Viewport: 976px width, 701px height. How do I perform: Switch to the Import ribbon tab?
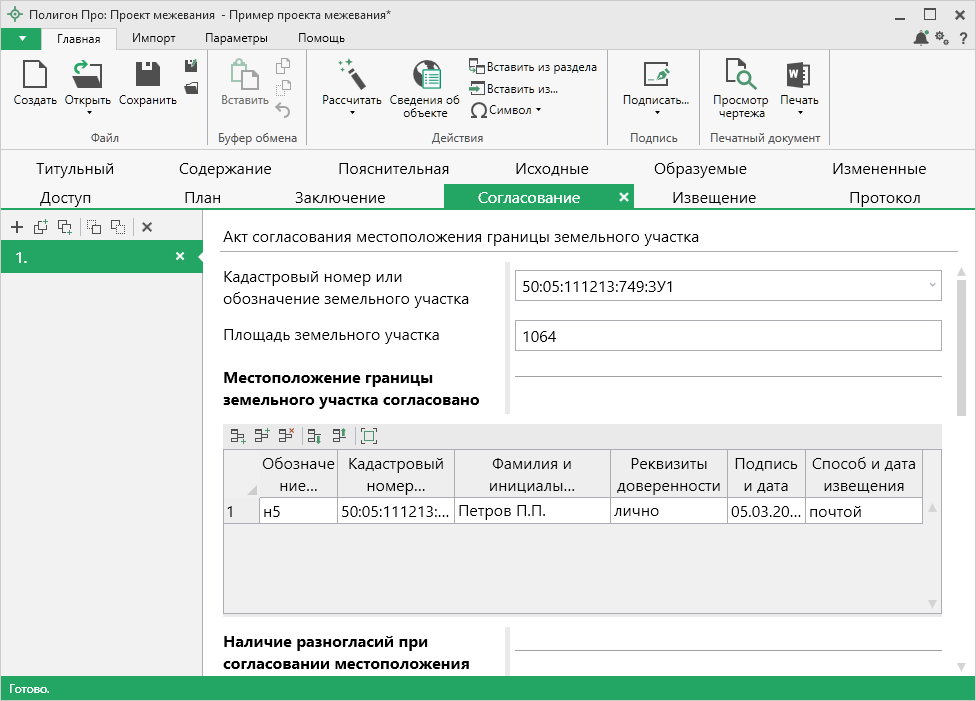pos(153,38)
